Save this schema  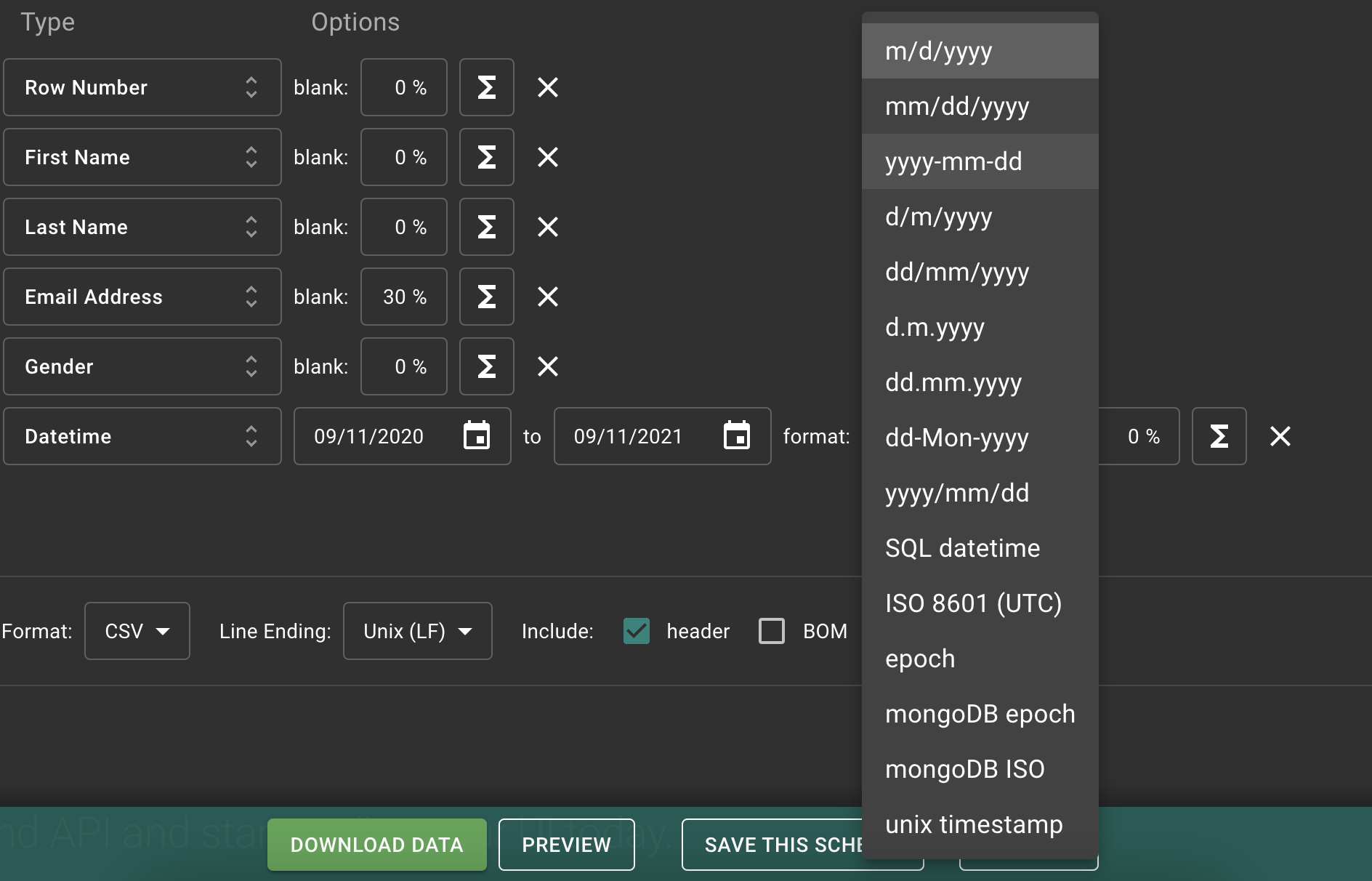pyautogui.click(x=772, y=845)
